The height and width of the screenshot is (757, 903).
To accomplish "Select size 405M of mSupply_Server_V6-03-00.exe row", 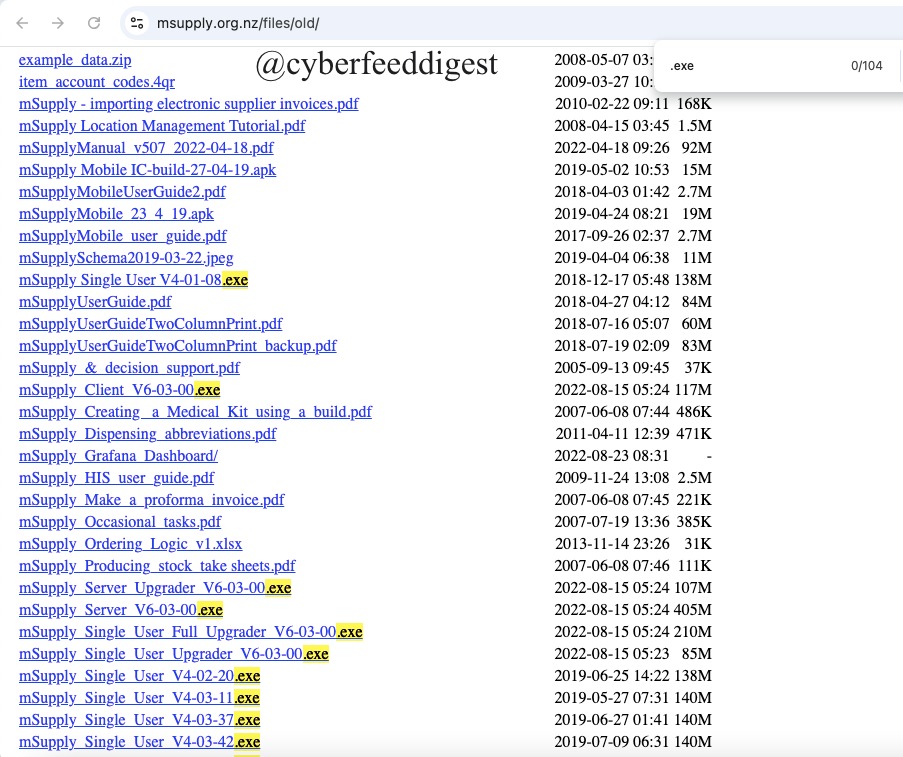I will 693,610.
